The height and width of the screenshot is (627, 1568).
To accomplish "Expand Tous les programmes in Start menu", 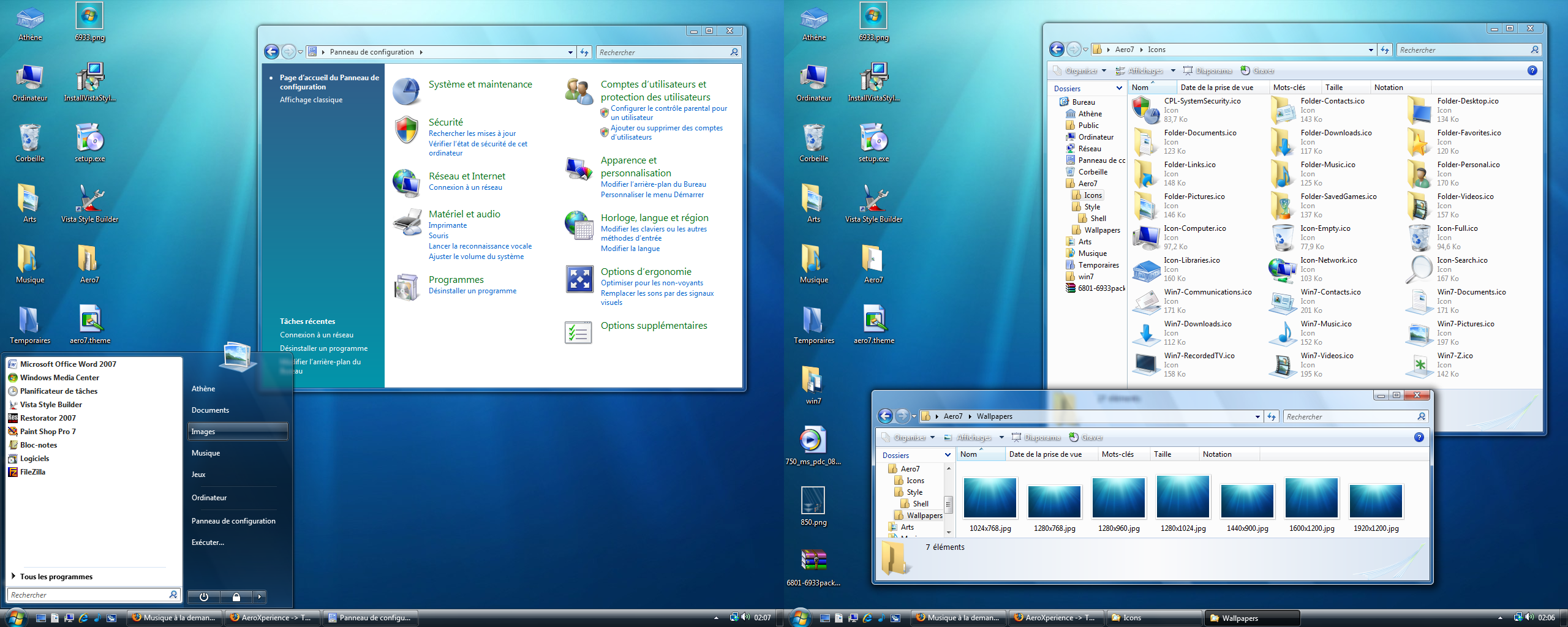I will 55,577.
